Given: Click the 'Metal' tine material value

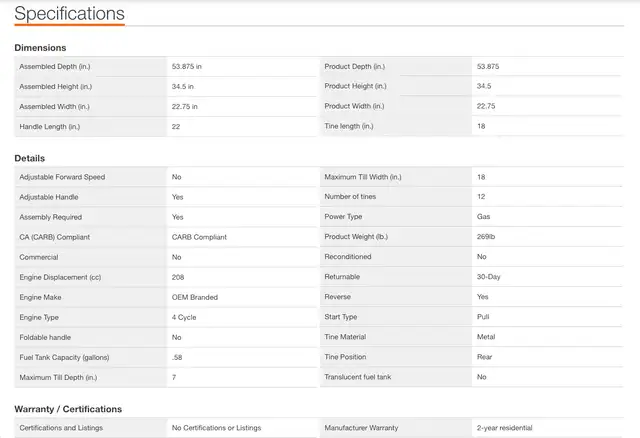Looking at the screenshot, I should (x=486, y=336).
